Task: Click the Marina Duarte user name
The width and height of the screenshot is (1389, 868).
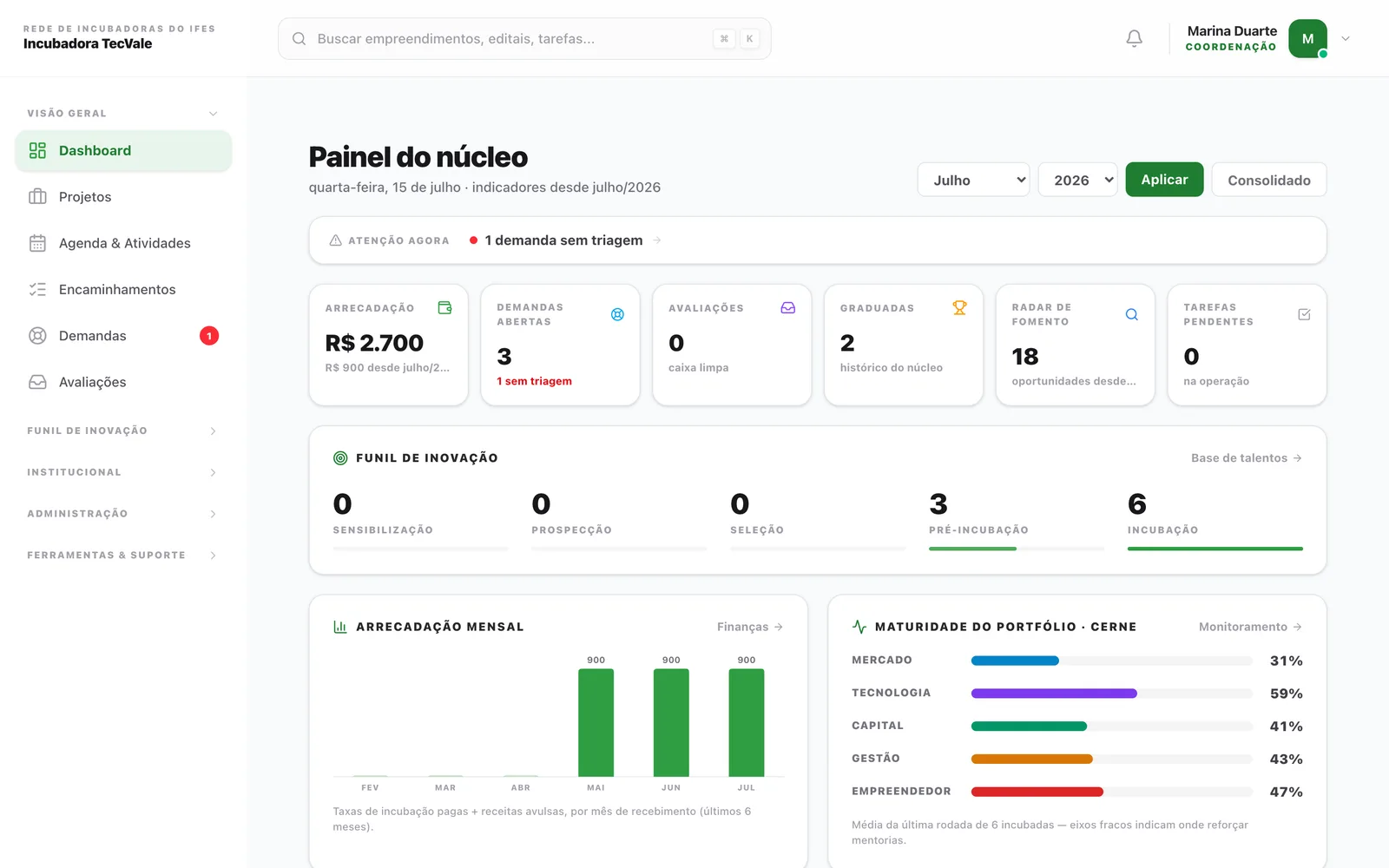Action: [1232, 31]
